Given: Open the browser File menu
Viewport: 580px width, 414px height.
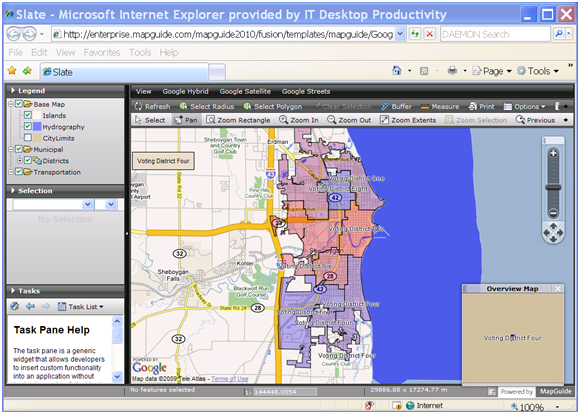Looking at the screenshot, I should coord(16,53).
